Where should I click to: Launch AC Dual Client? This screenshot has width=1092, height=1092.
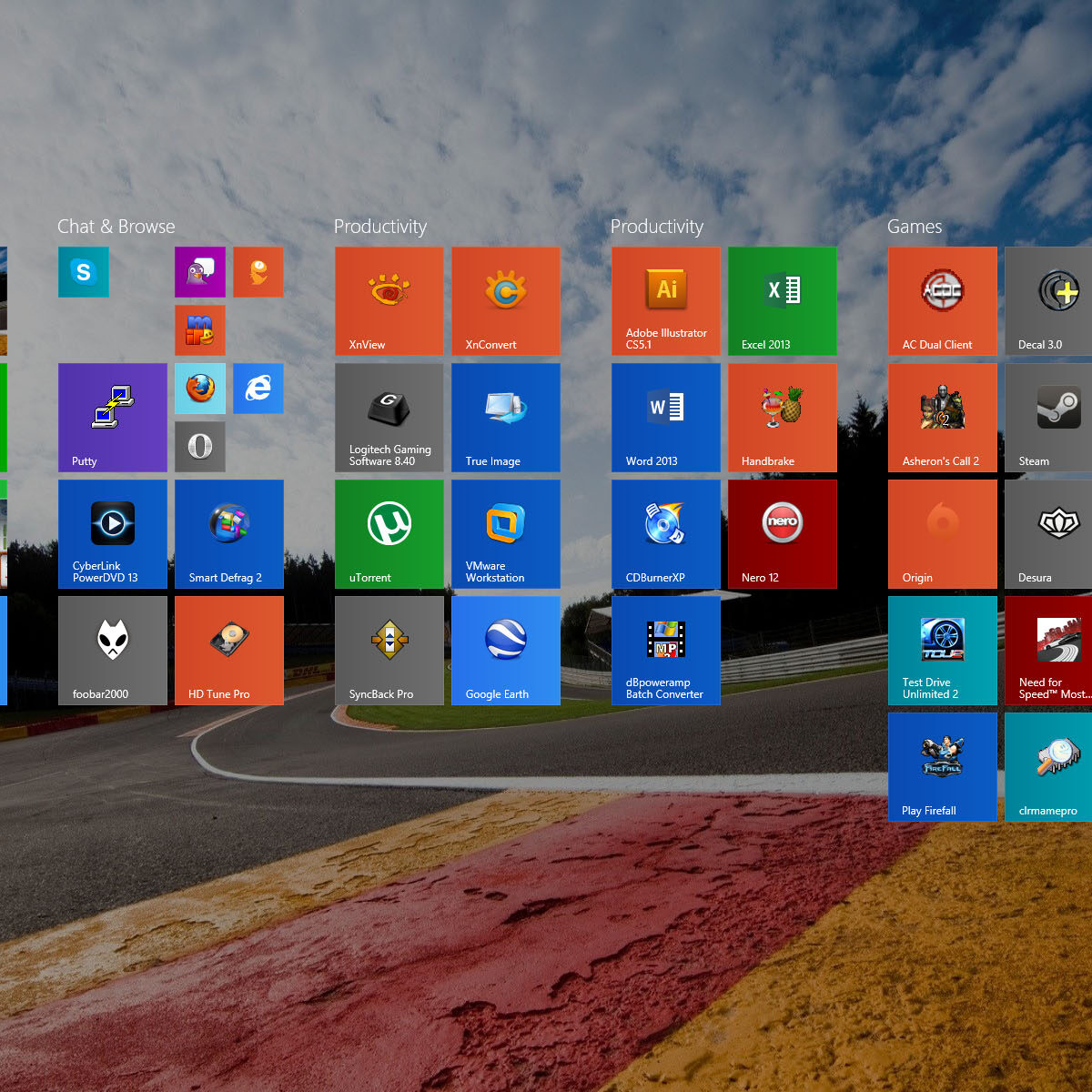pos(943,301)
